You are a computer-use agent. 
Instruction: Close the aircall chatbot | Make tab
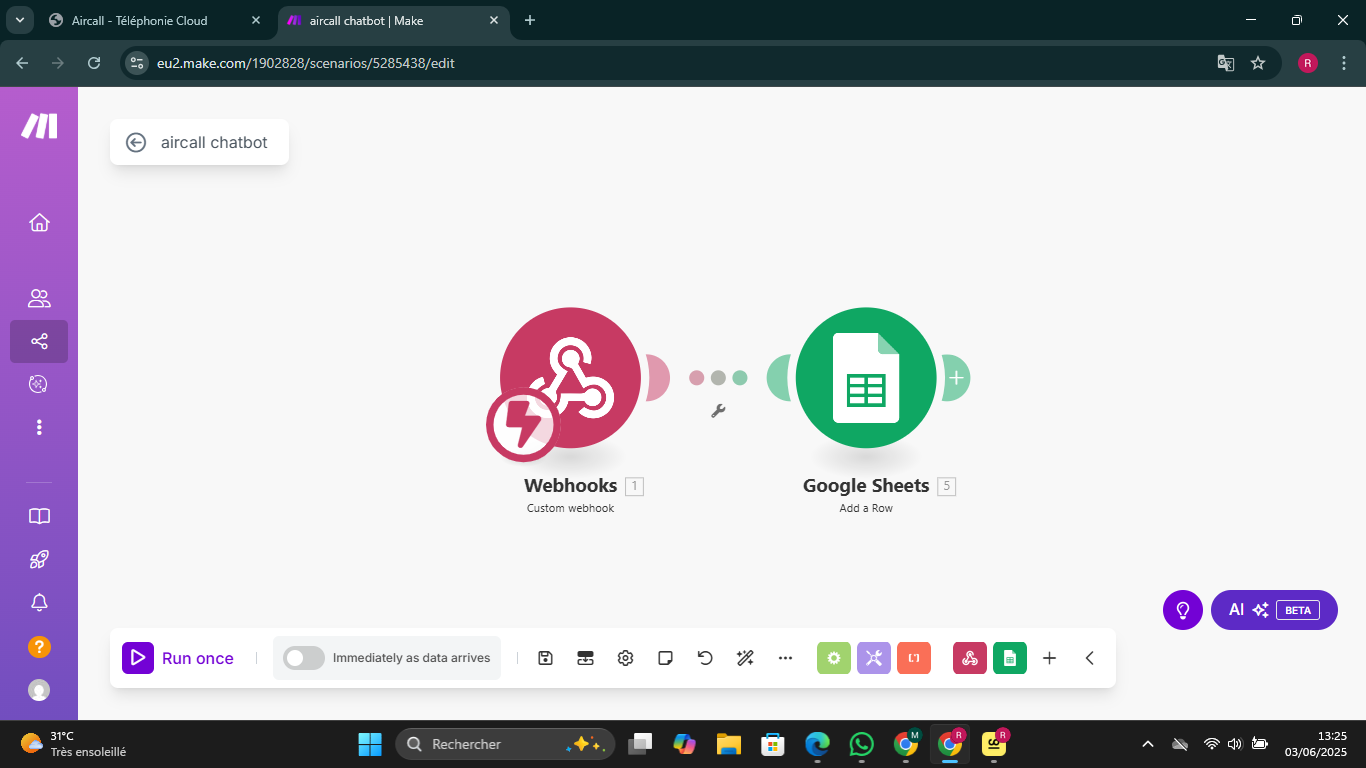(x=492, y=20)
